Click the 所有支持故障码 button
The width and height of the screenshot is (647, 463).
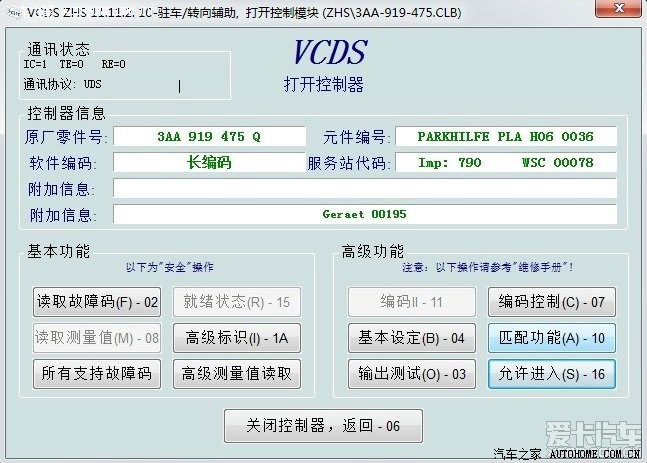(97, 374)
